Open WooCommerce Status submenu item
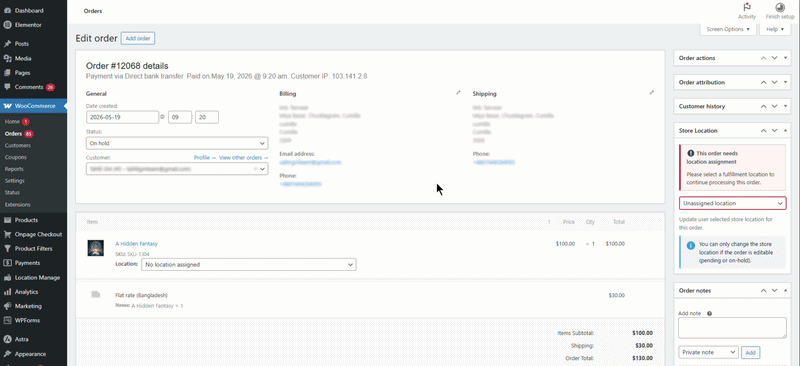The image size is (800, 366). [x=12, y=192]
